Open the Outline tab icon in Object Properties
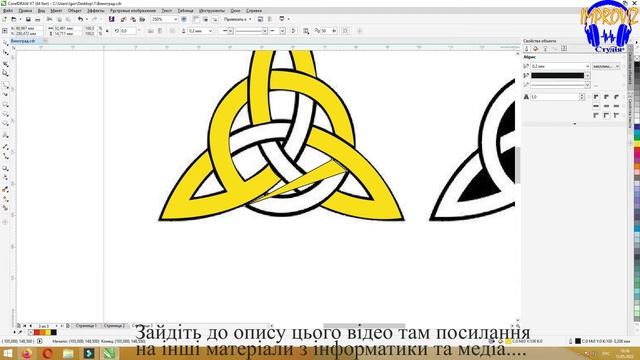 click(527, 49)
